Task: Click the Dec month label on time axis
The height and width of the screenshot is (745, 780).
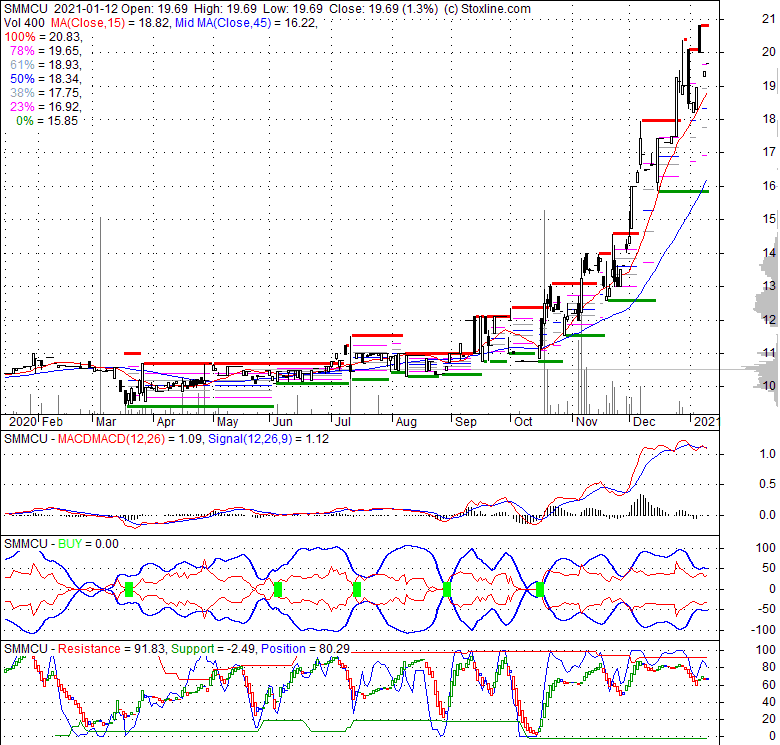Action: [644, 422]
